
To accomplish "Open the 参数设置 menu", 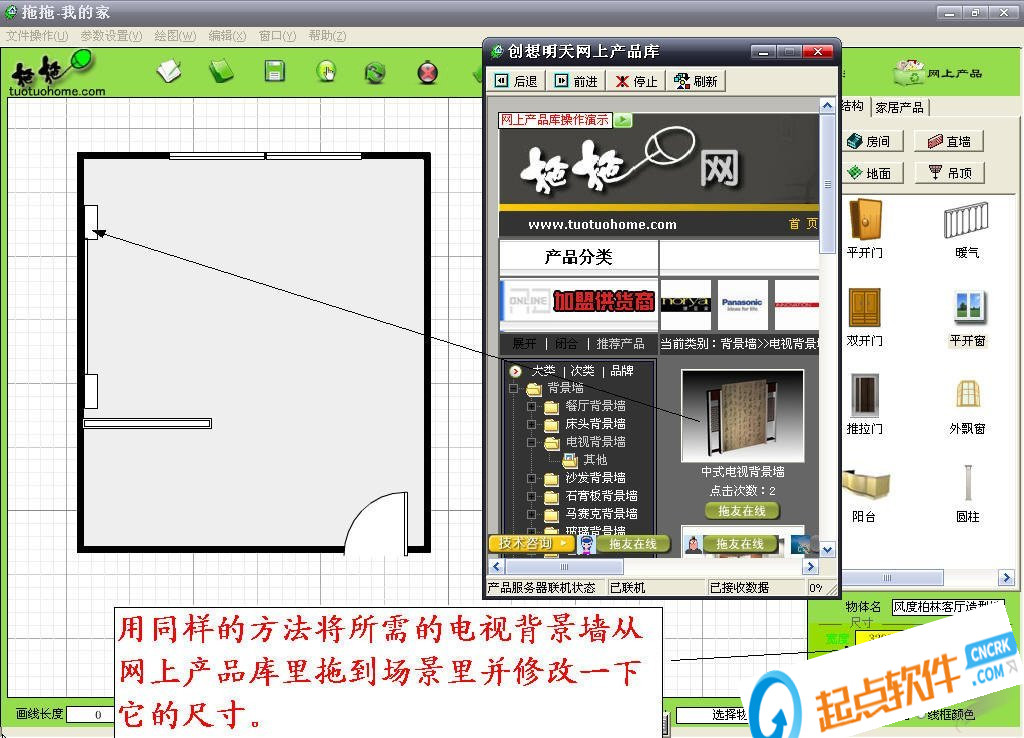I will [111, 35].
